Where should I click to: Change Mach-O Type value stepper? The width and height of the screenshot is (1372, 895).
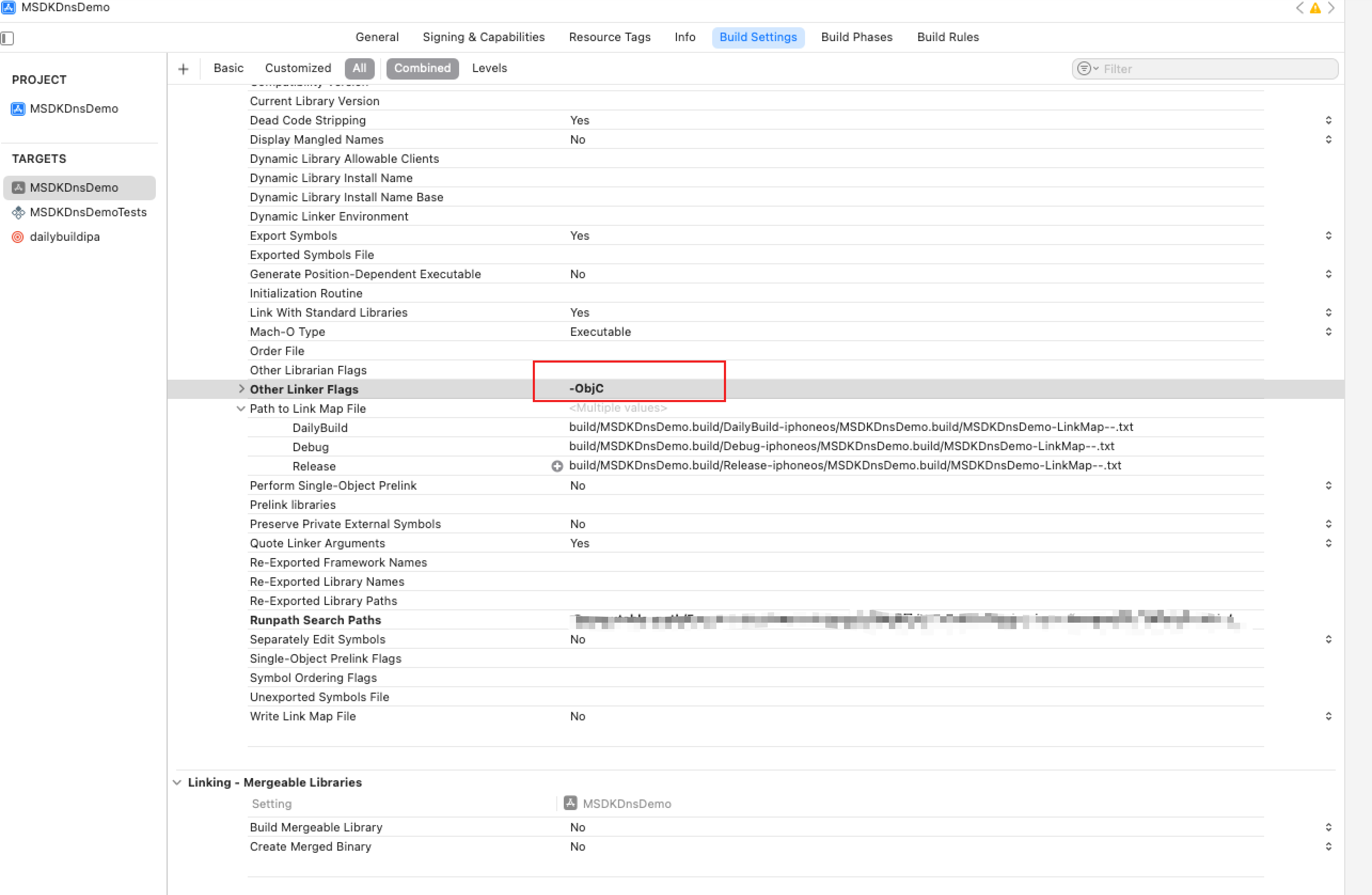[x=1328, y=332]
